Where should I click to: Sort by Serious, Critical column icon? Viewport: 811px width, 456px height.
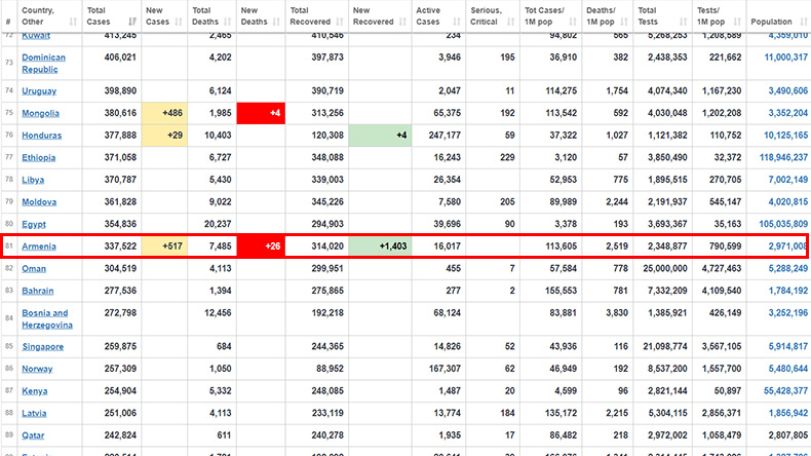tap(511, 22)
